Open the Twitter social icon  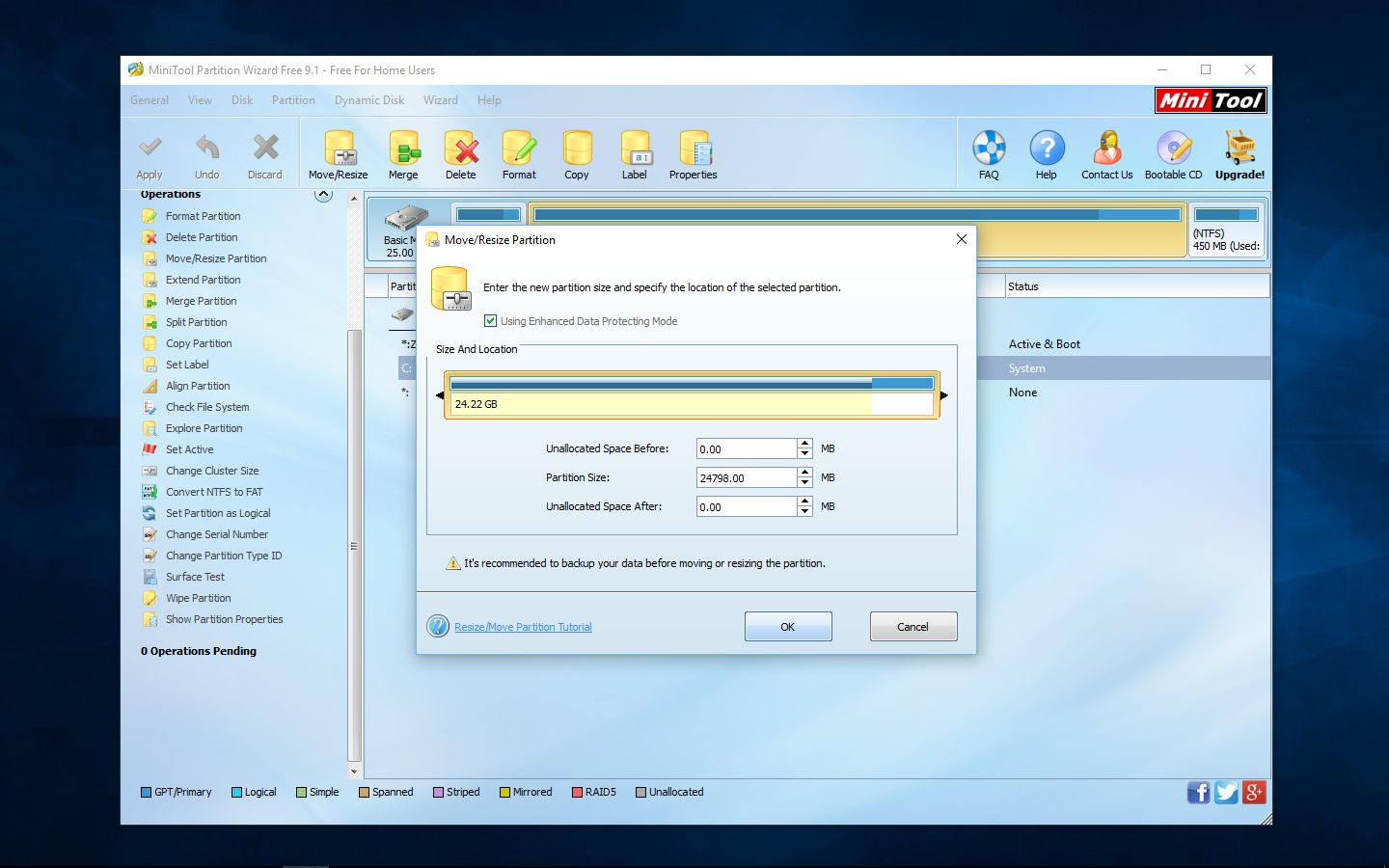point(1226,793)
